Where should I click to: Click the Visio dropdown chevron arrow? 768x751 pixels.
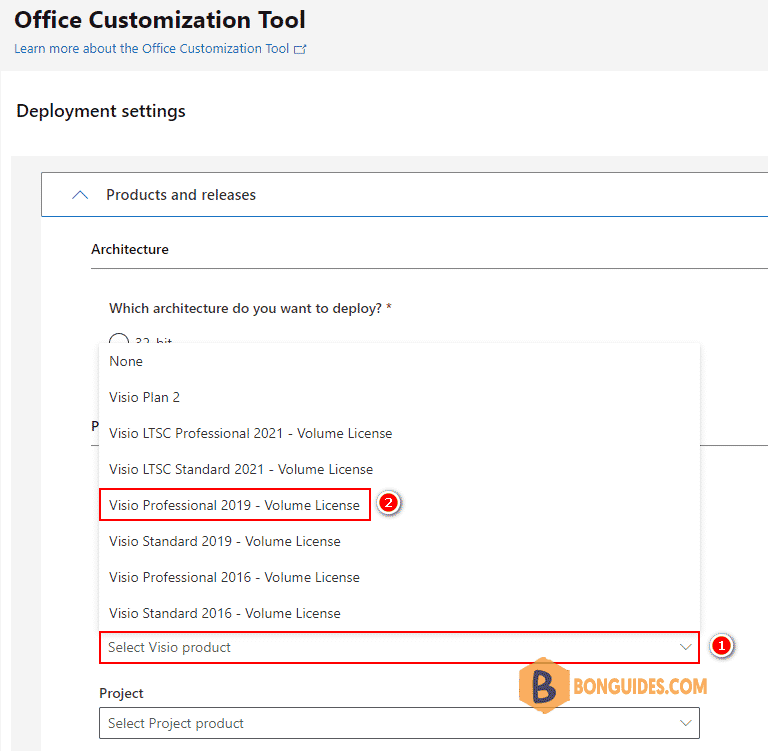click(x=685, y=647)
